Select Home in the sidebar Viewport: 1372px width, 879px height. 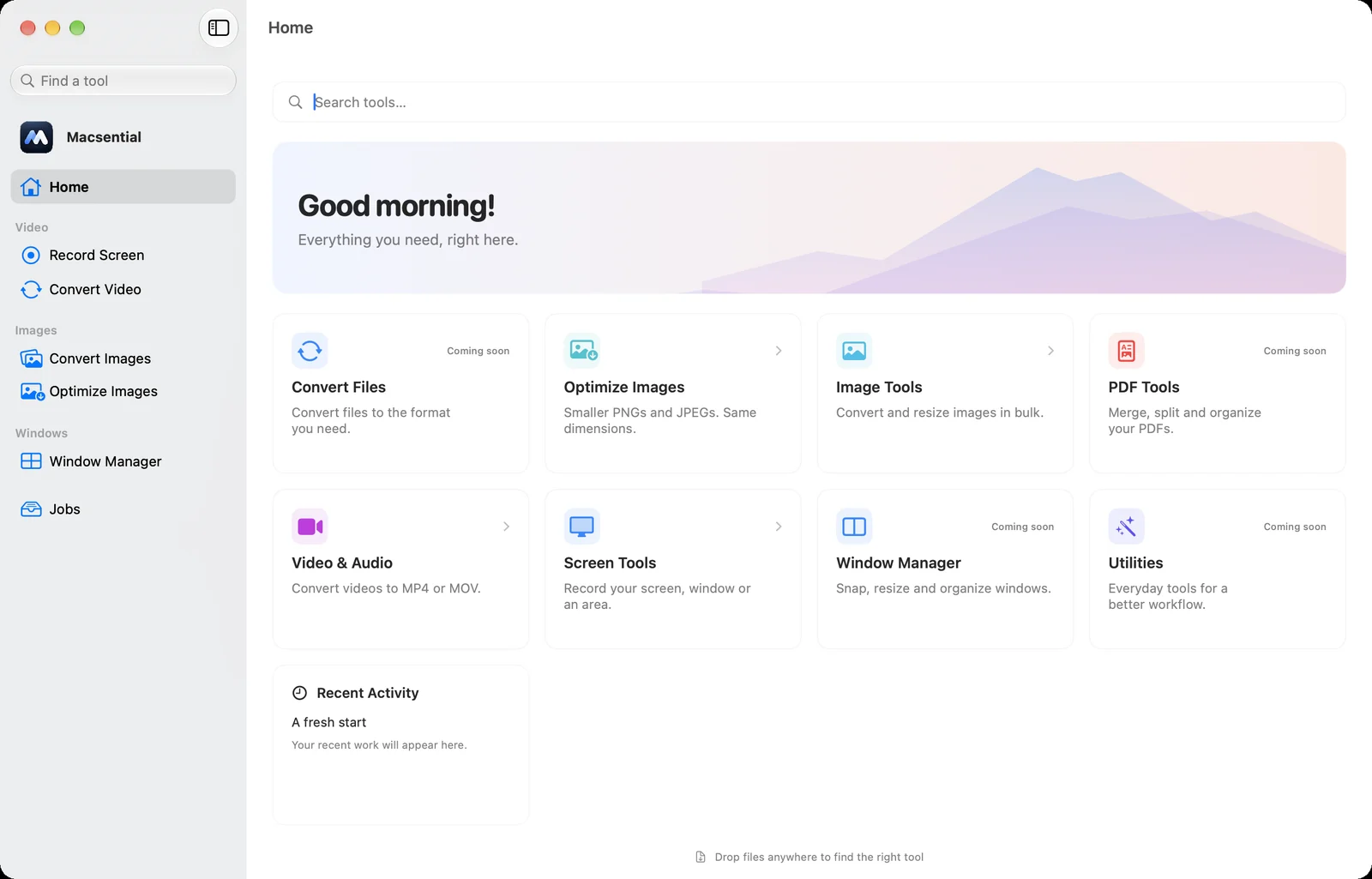click(123, 187)
